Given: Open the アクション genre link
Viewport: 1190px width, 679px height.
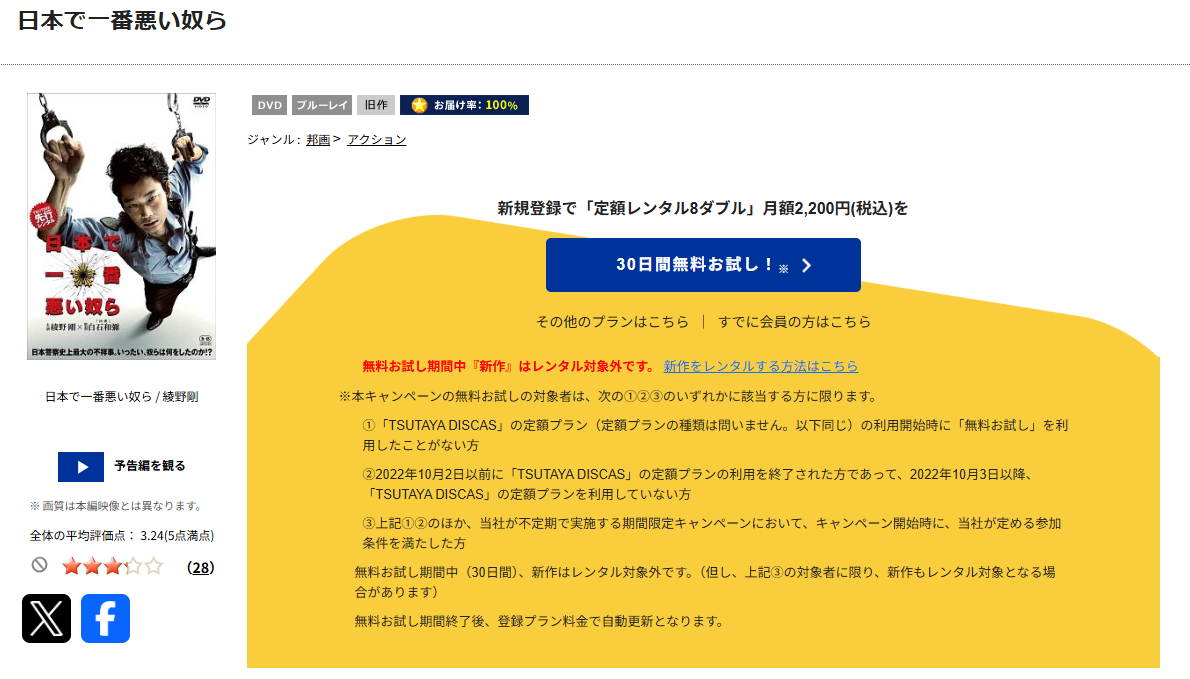Looking at the screenshot, I should [376, 140].
